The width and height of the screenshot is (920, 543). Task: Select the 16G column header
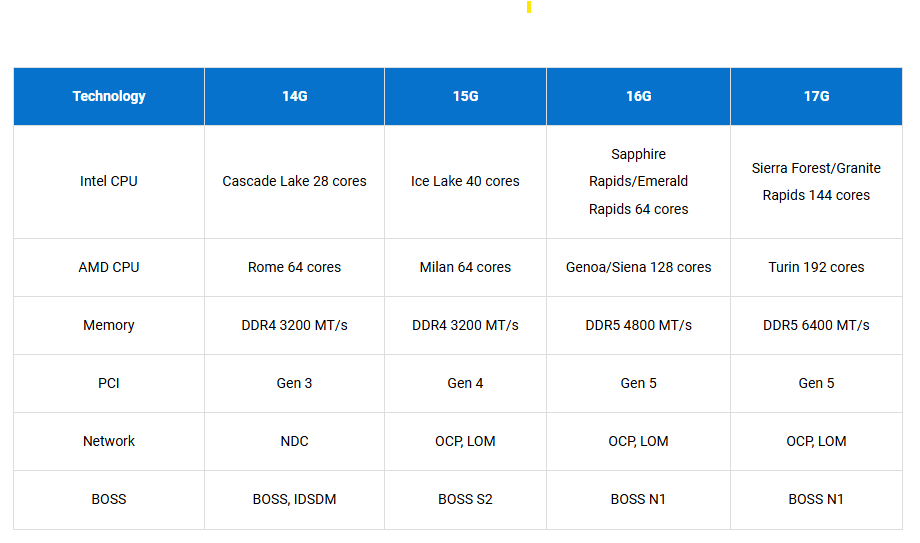[638, 96]
